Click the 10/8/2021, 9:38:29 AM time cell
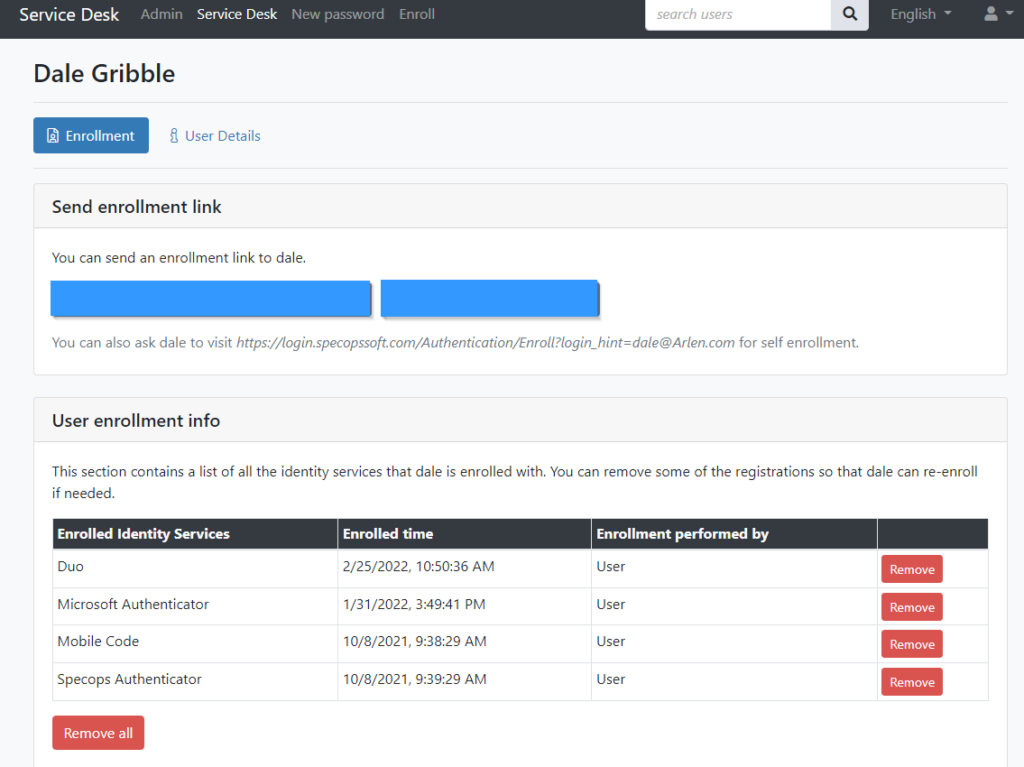 [464, 642]
